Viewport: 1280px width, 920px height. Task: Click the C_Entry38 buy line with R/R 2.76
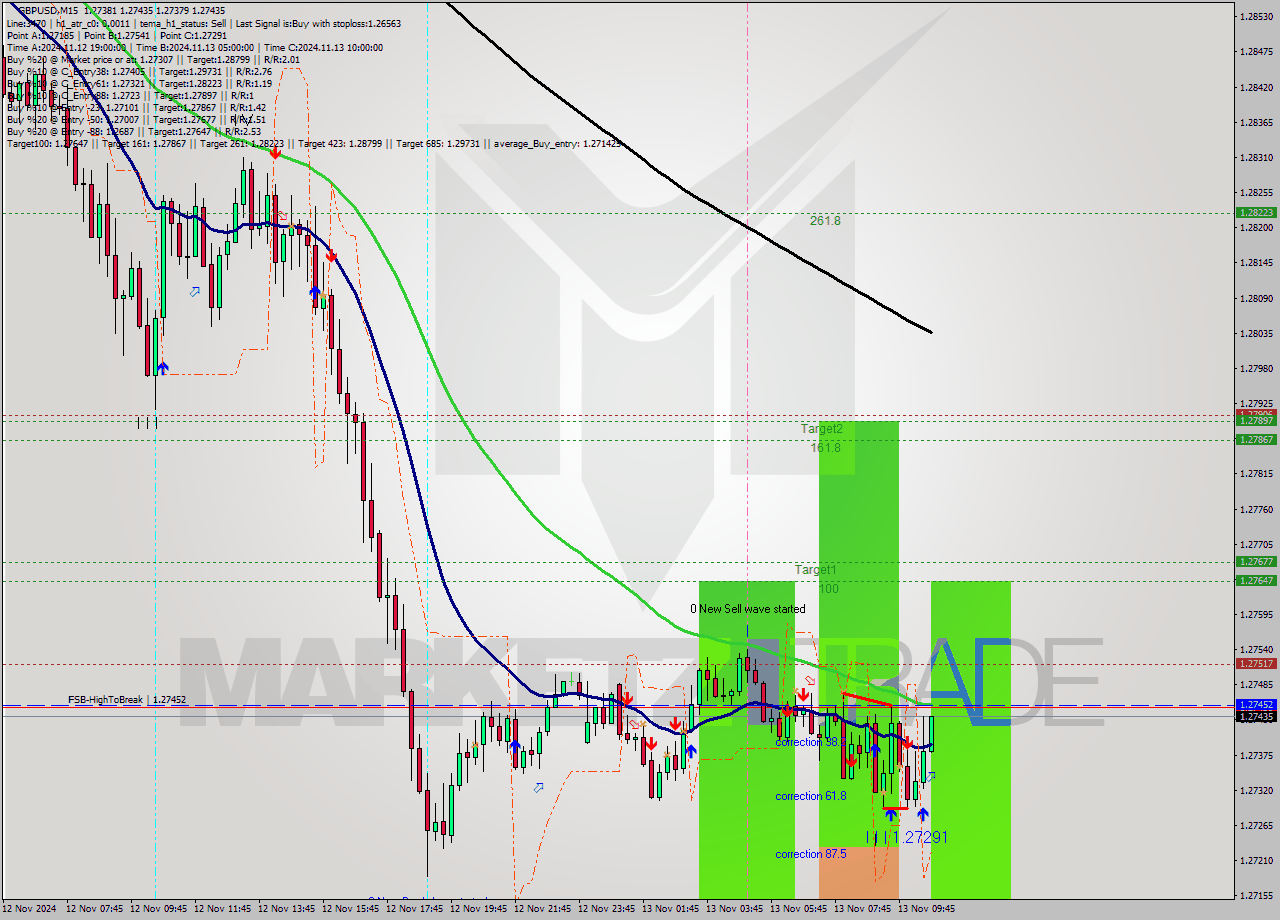[x=139, y=71]
